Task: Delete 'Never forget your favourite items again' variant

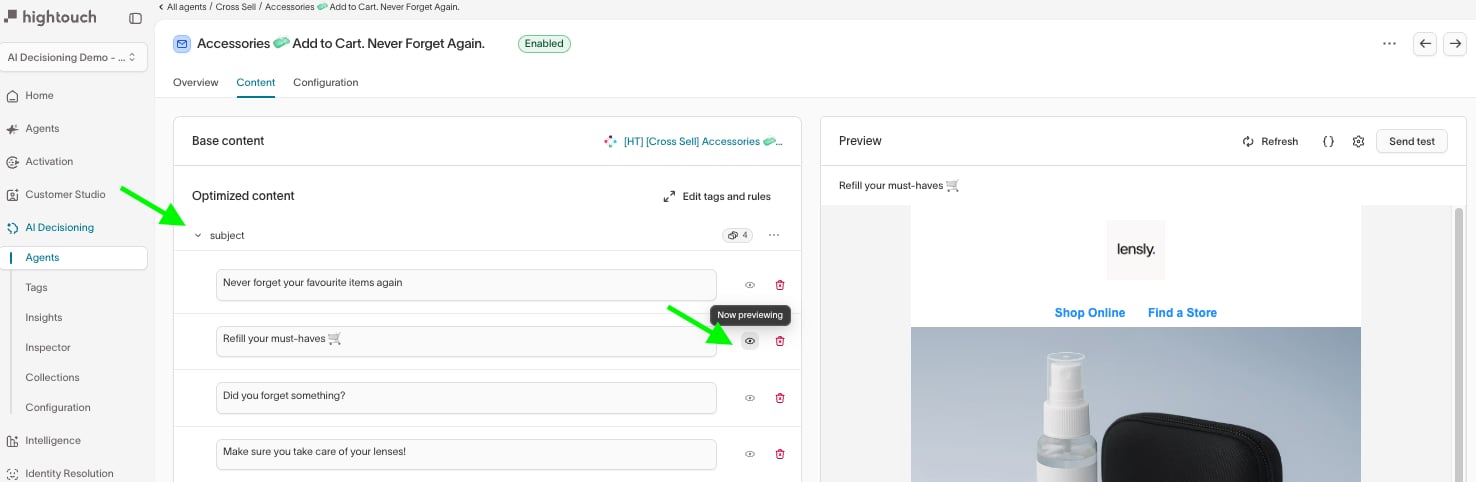Action: [x=780, y=285]
